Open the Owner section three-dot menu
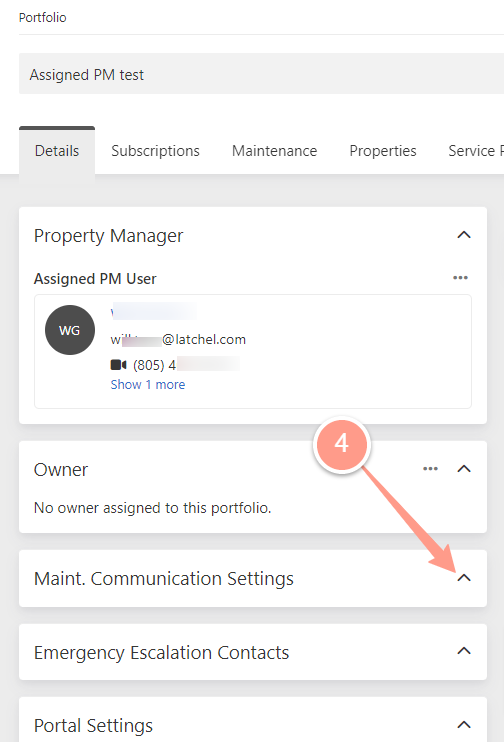The image size is (504, 742). coord(430,469)
